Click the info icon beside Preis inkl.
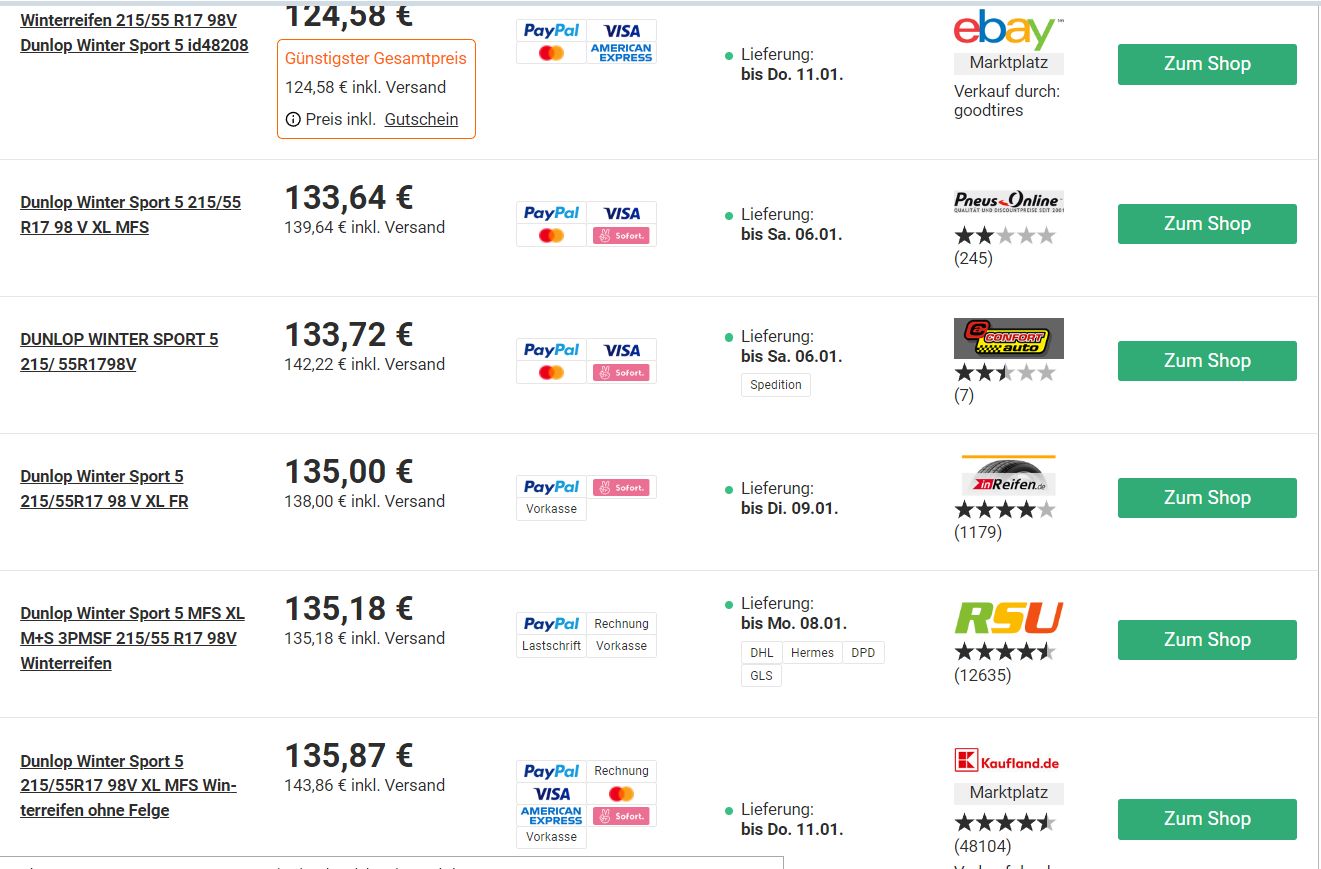1321x869 pixels. (293, 119)
